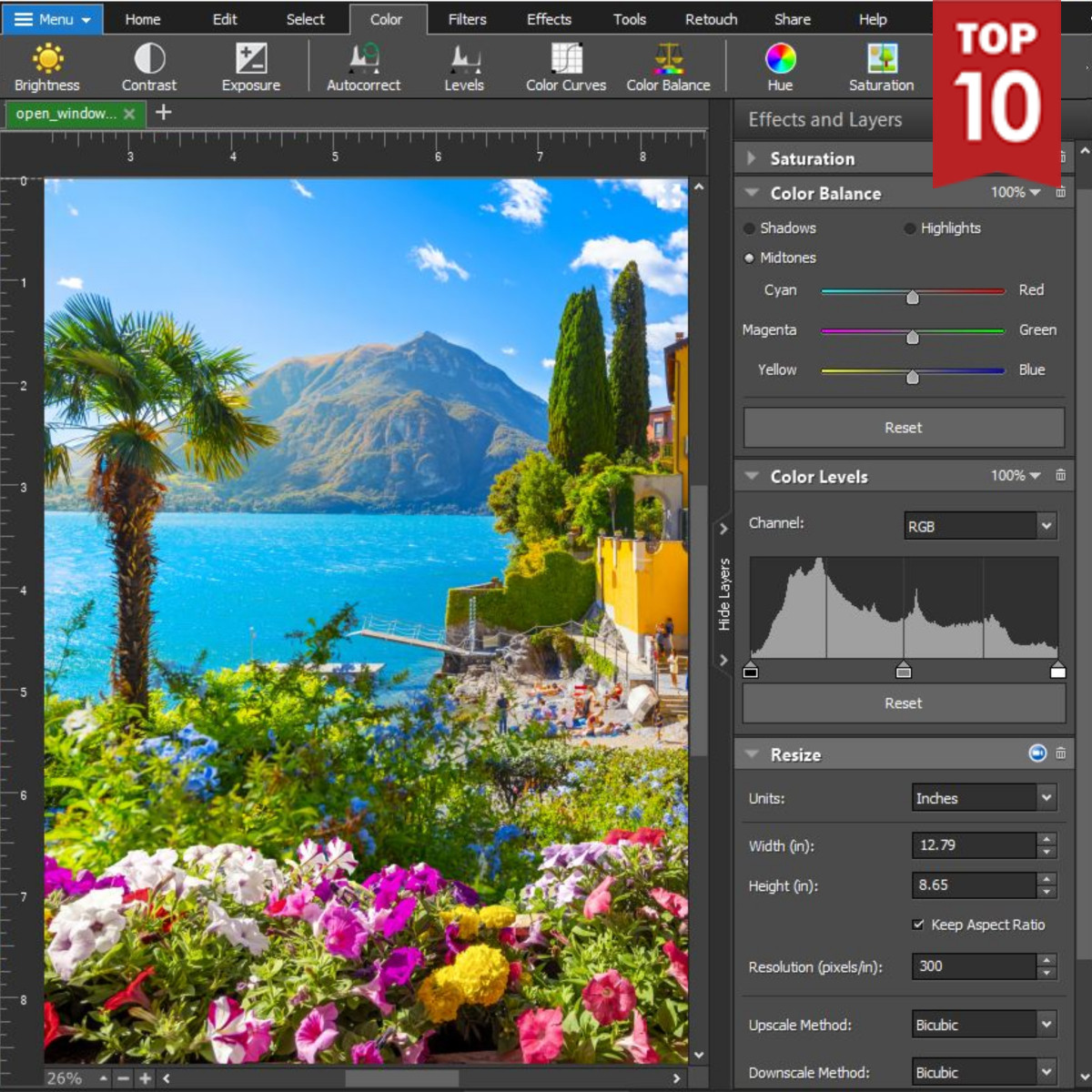Apply Autocorrect to the image
Image resolution: width=1092 pixels, height=1092 pixels.
coord(364,68)
